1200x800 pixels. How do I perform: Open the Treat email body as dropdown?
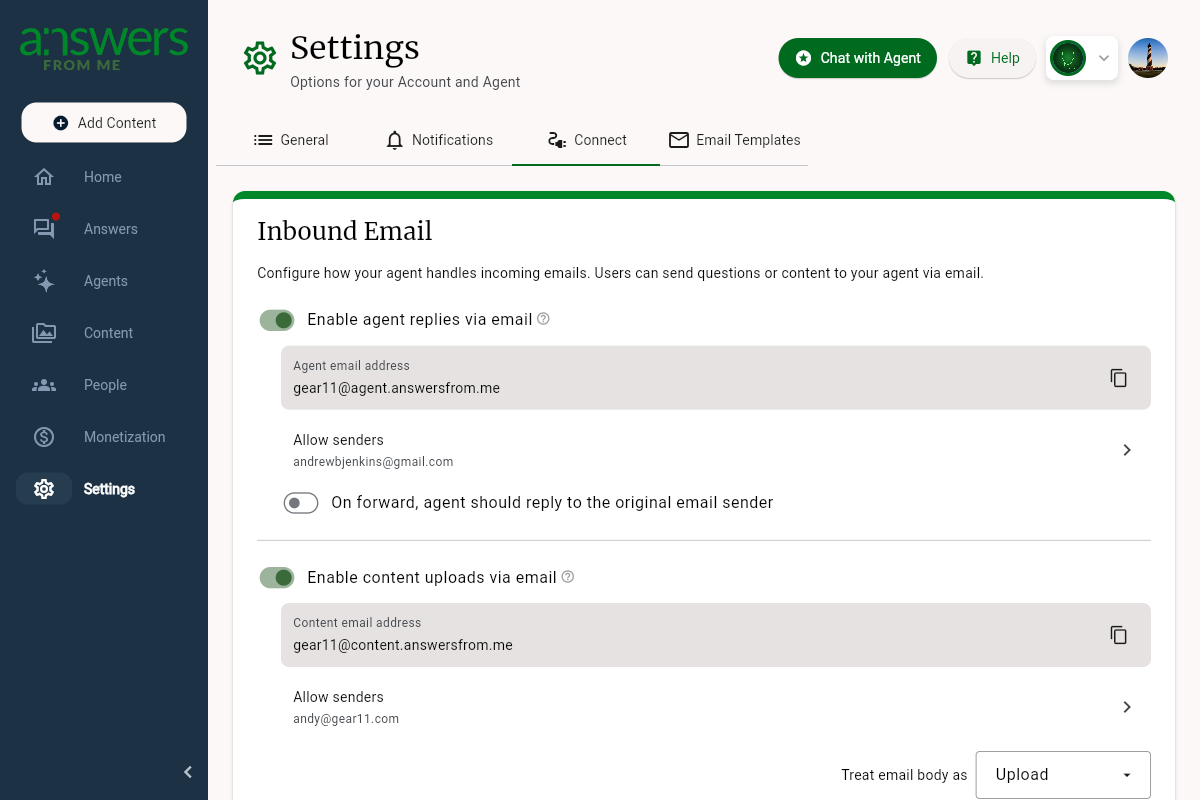[x=1062, y=774]
